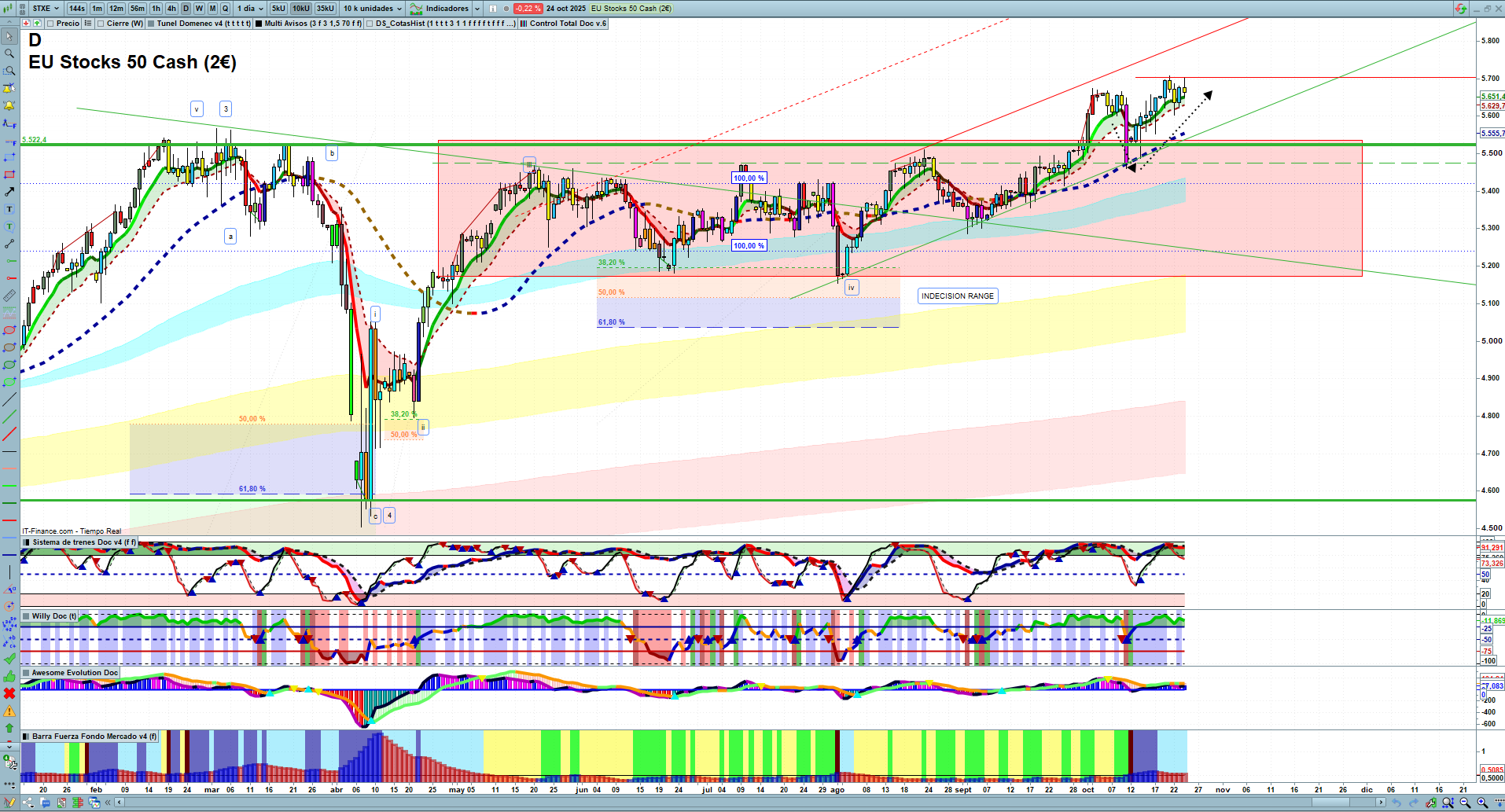
Task: Toggle the DS_CotasHist indicator checkbox
Action: (370, 24)
